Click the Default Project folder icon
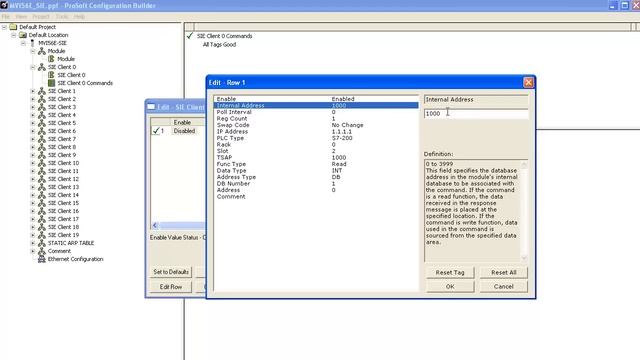 [13, 27]
